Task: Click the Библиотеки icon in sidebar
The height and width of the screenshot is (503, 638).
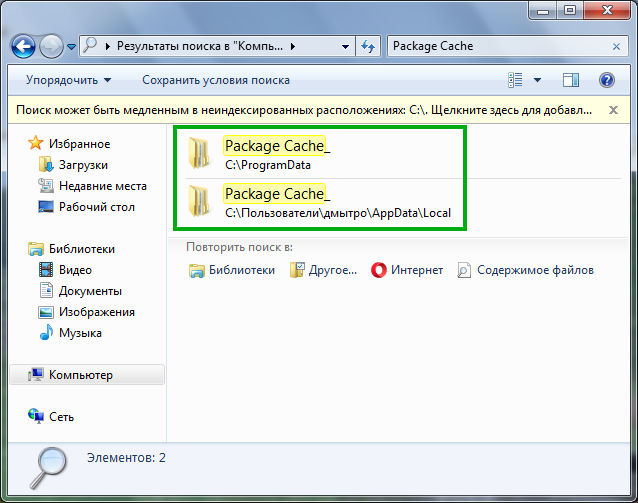Action: point(36,249)
